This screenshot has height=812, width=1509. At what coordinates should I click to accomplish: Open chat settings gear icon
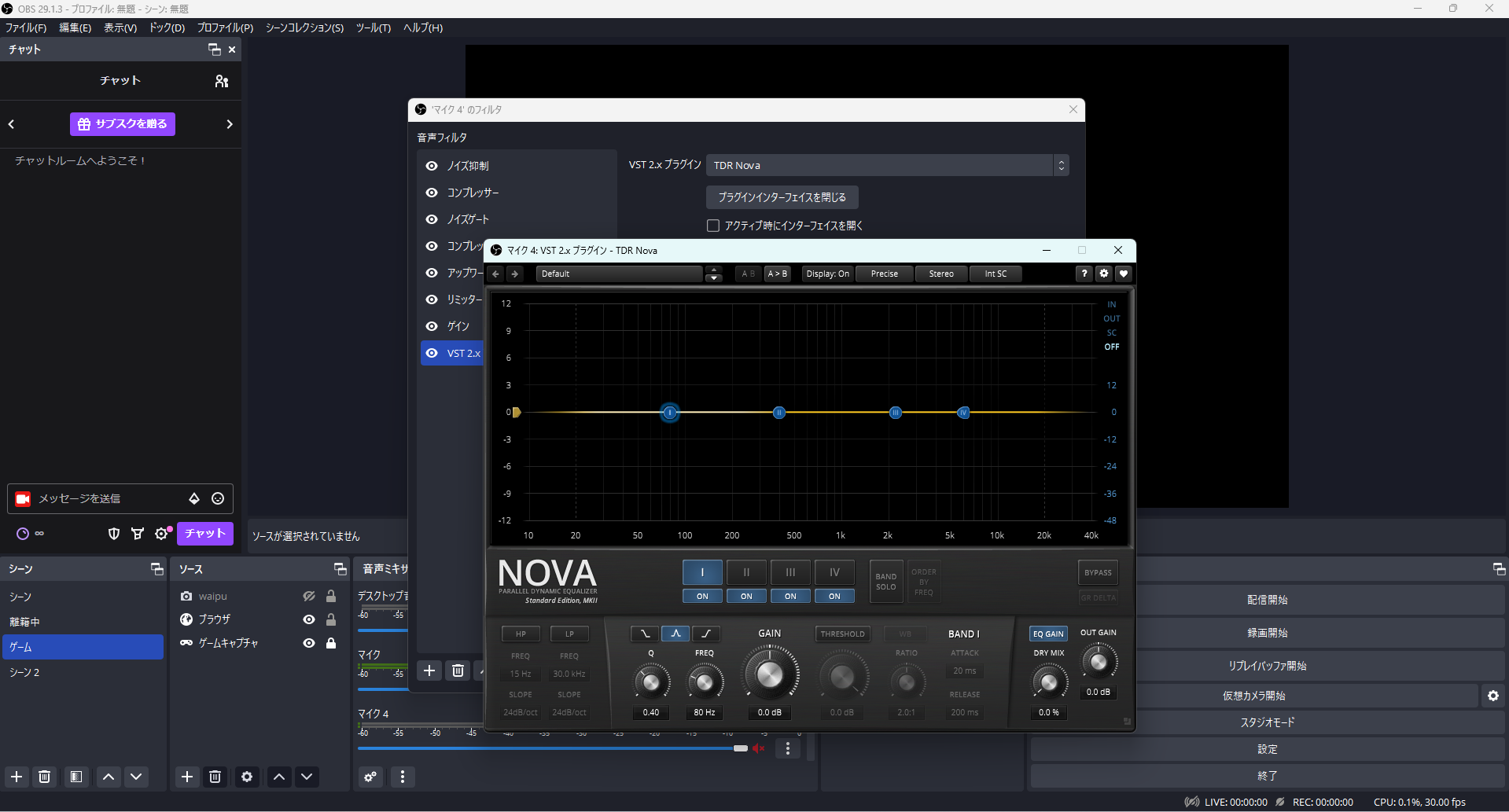[x=161, y=534]
